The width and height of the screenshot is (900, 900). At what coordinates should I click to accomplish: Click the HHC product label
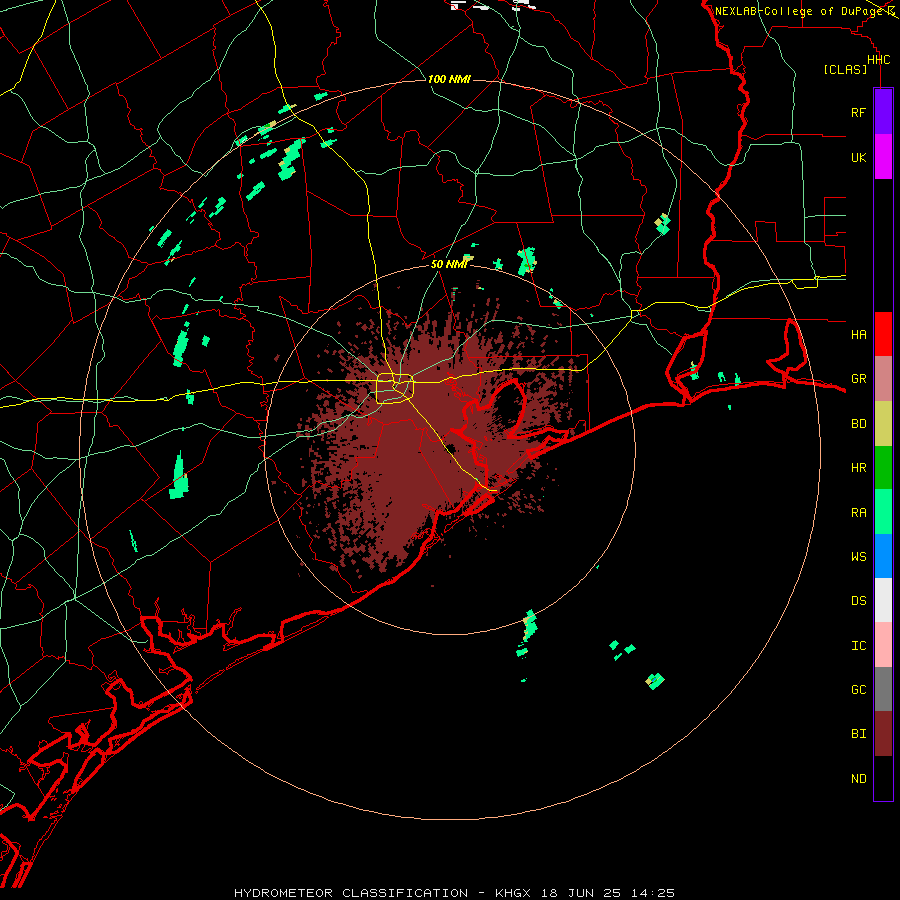tap(878, 60)
